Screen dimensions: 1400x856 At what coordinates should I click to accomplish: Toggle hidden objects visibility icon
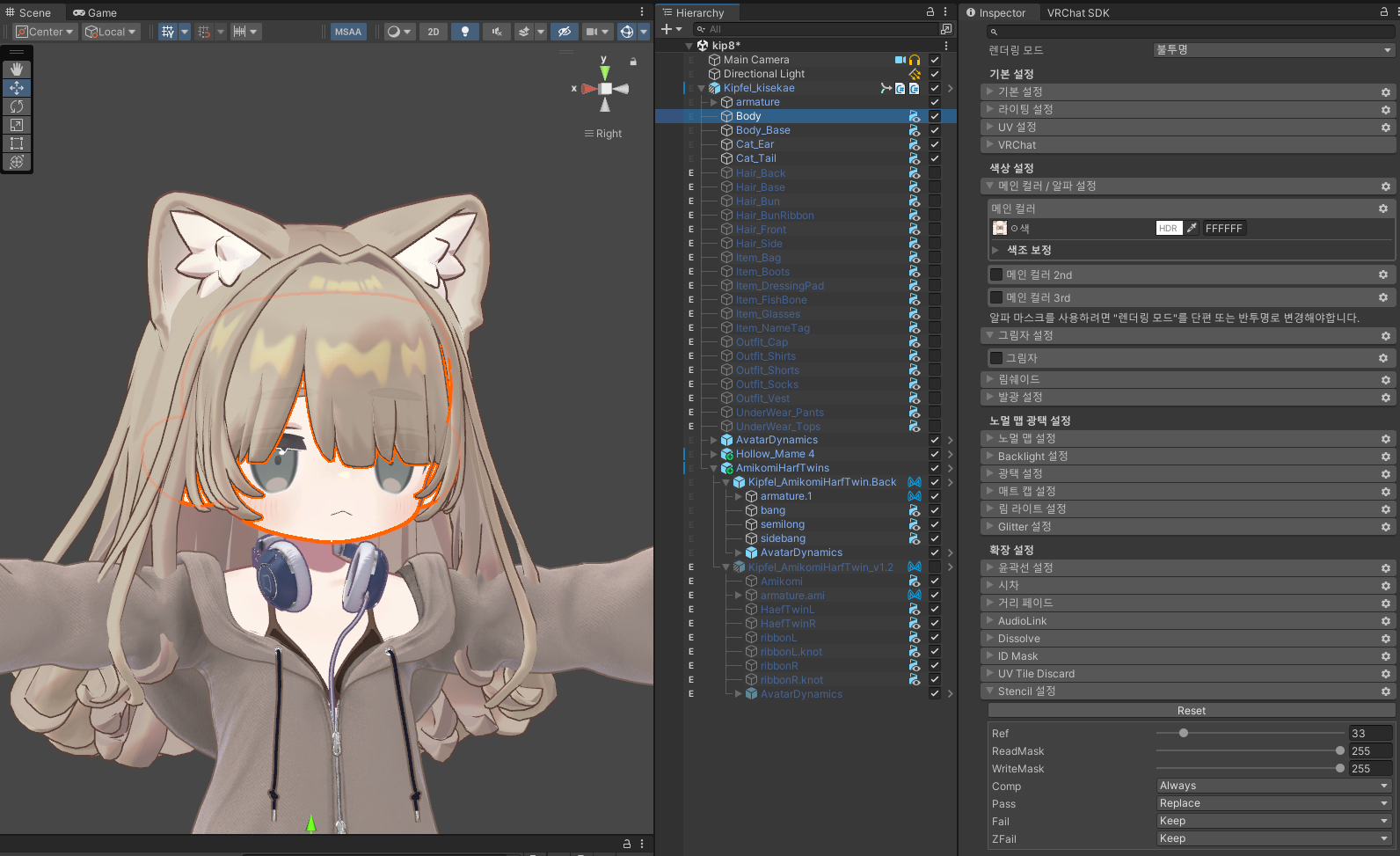click(565, 32)
